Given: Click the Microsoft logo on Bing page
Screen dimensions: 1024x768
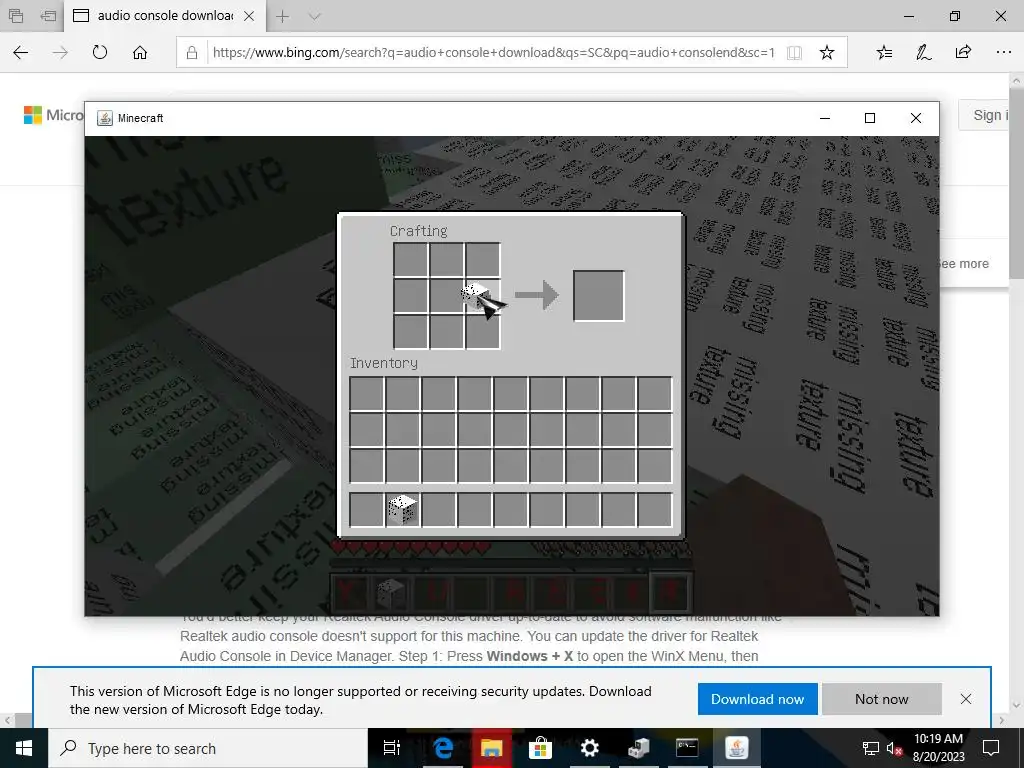Looking at the screenshot, I should pyautogui.click(x=54, y=115).
